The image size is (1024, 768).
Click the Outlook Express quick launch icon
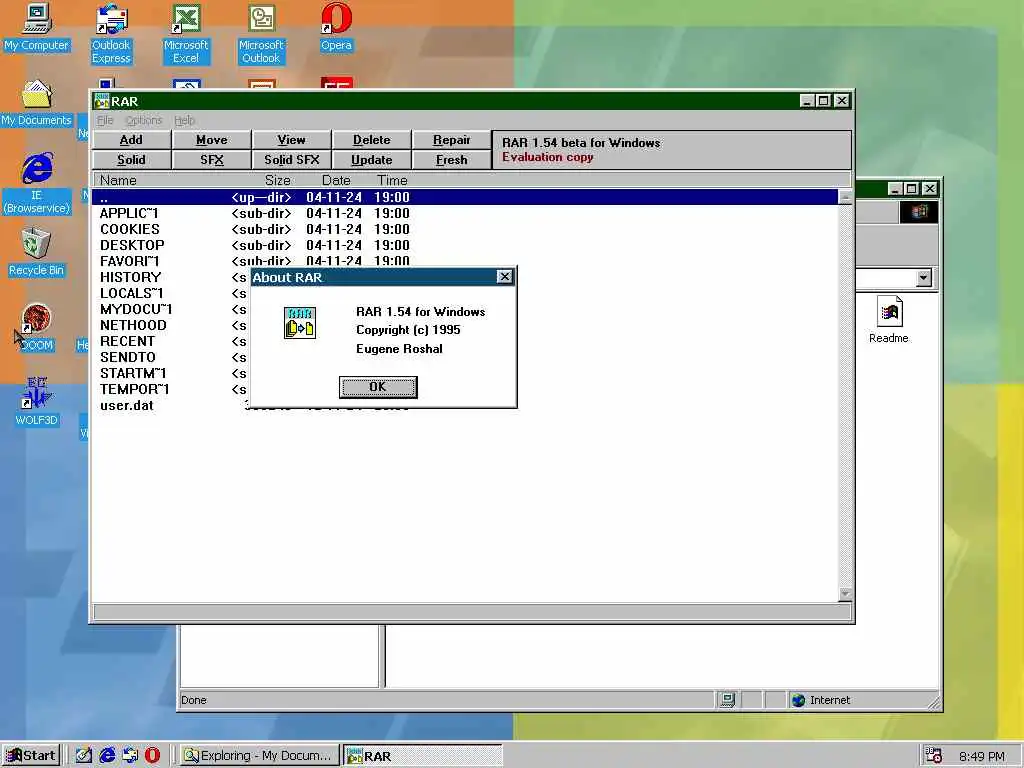point(130,756)
